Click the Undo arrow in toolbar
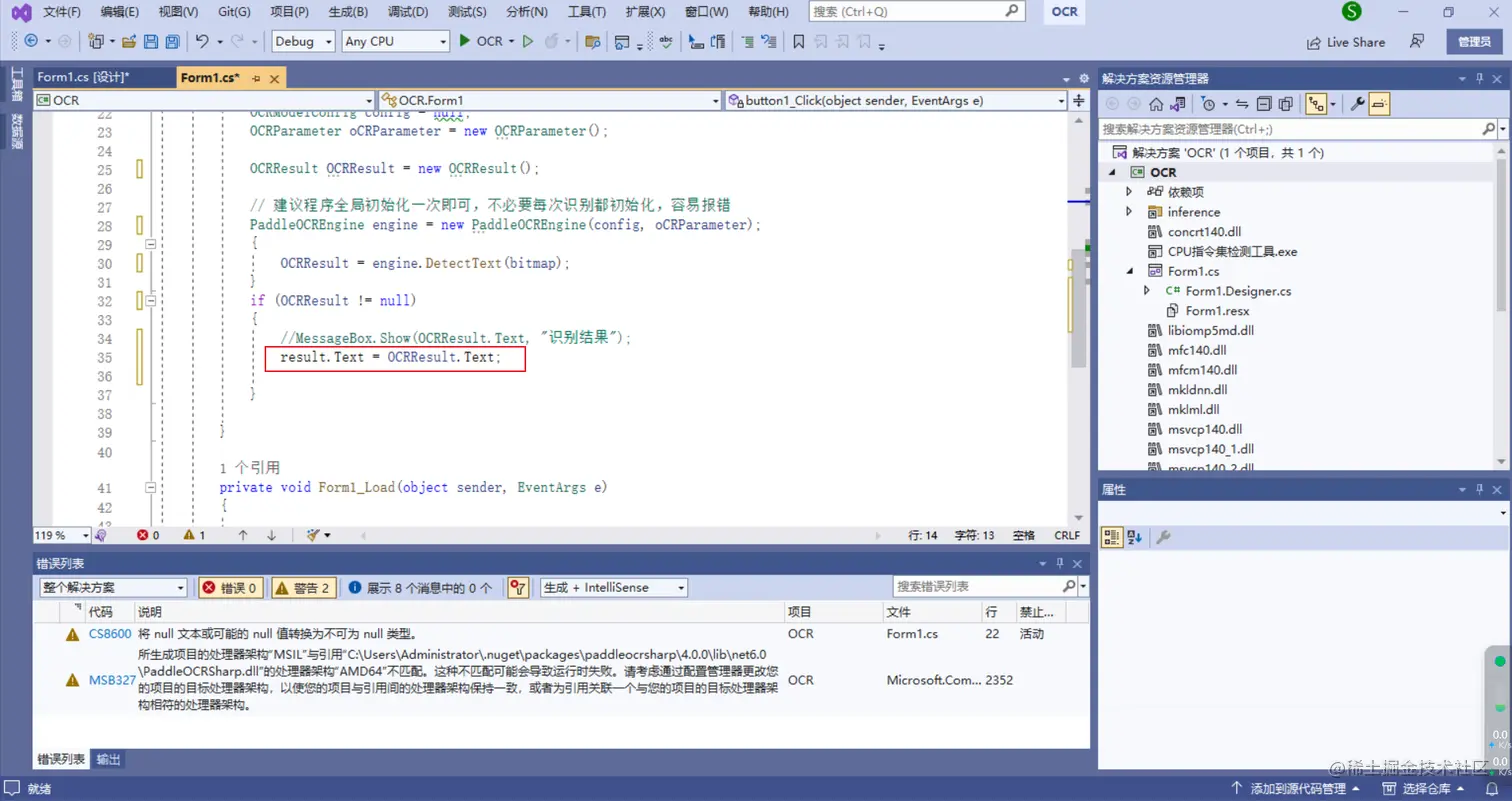This screenshot has height=801, width=1512. [x=202, y=42]
